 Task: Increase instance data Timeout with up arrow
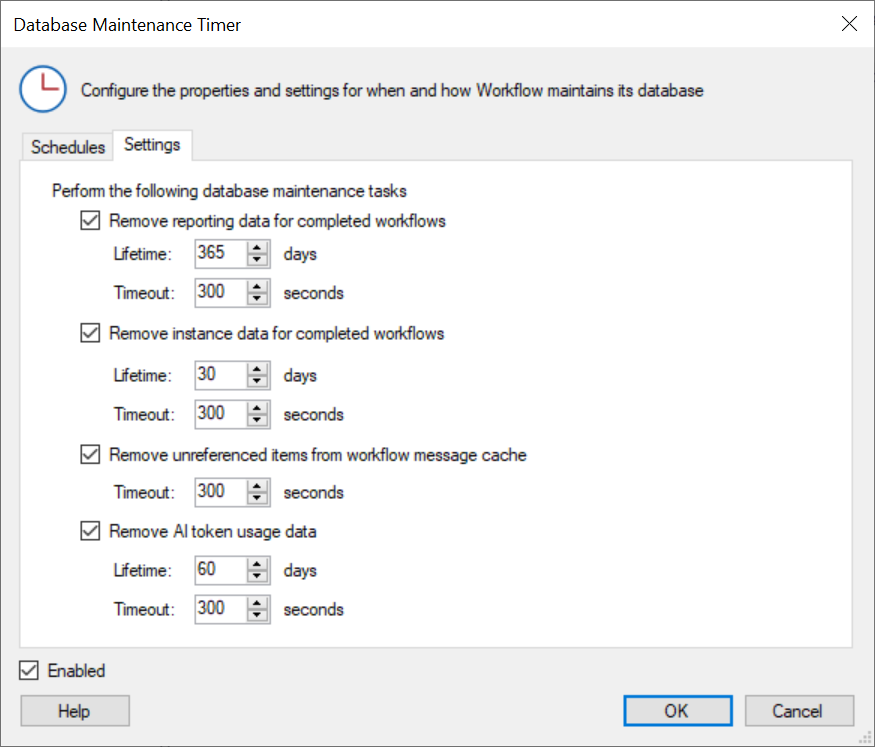pyautogui.click(x=258, y=408)
